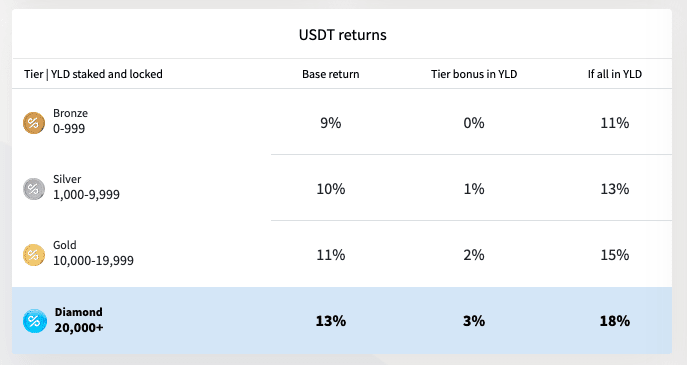687x365 pixels.
Task: Select the Gold 10,000-19,999 tier label
Action: click(x=93, y=253)
